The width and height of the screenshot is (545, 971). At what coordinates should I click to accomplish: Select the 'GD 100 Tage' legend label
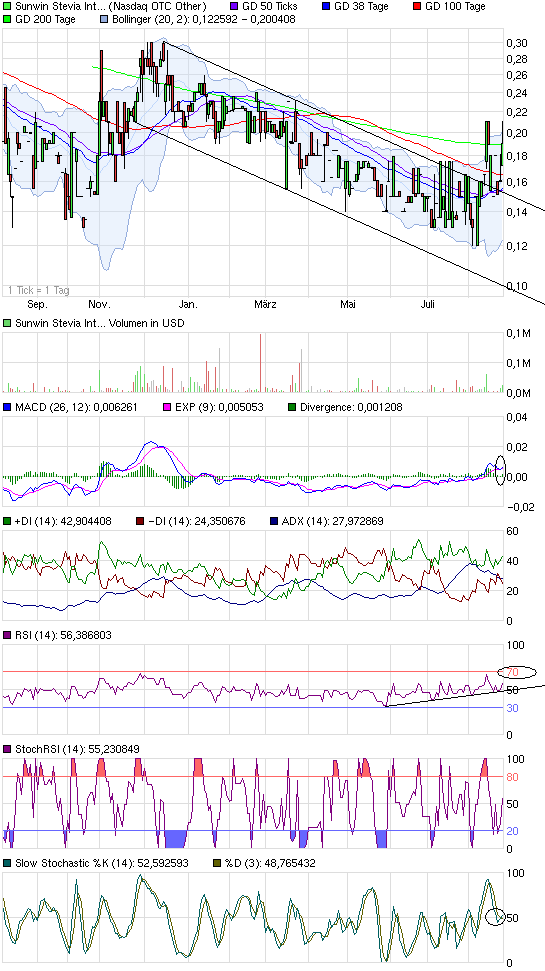456,7
